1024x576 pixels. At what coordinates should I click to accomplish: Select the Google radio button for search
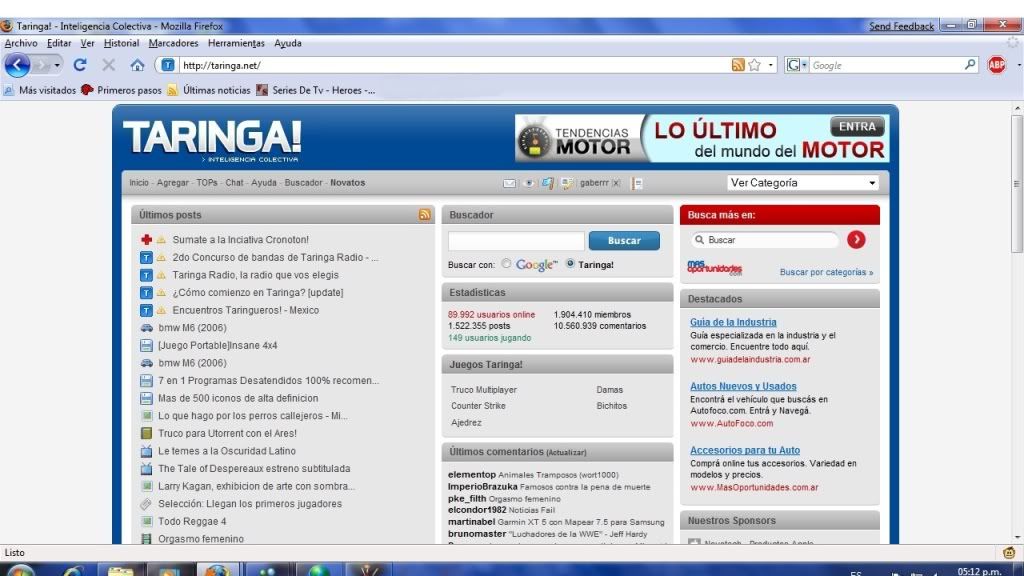(x=506, y=264)
